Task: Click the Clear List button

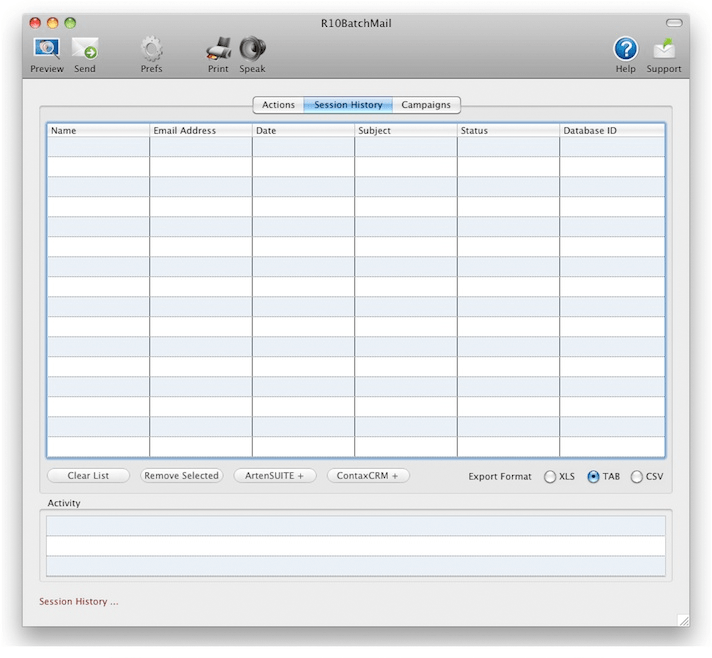Action: [x=88, y=475]
